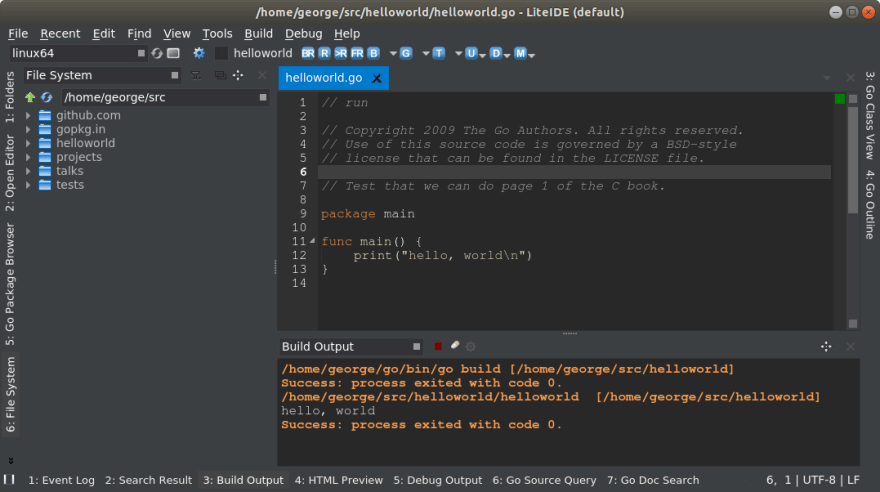Go up one folder with green arrow
This screenshot has height=492, width=880.
[30, 98]
